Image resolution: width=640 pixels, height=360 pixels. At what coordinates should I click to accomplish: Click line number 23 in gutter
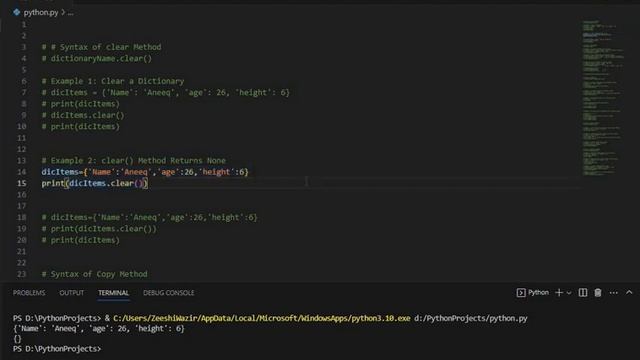(x=22, y=274)
